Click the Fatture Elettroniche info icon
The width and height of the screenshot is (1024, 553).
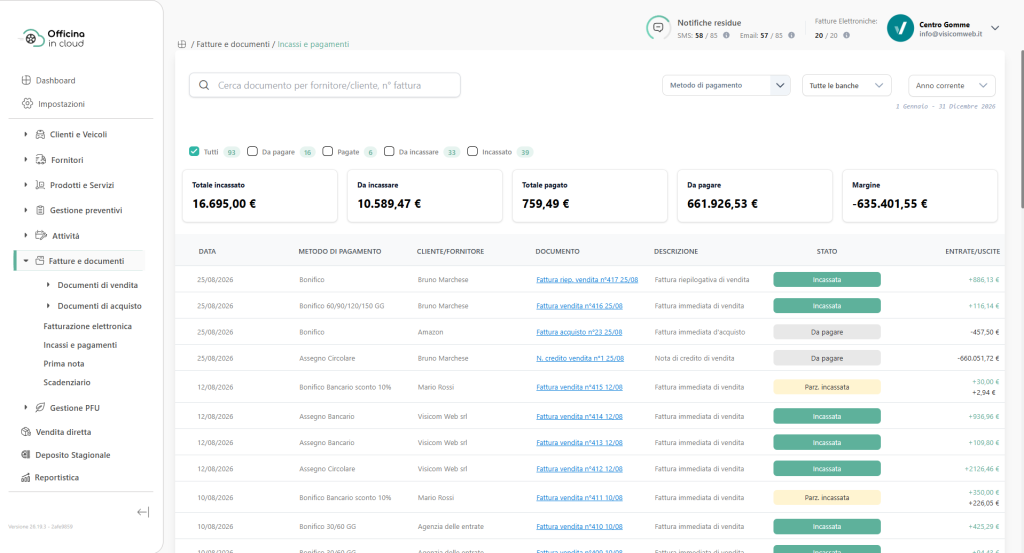pos(846,35)
